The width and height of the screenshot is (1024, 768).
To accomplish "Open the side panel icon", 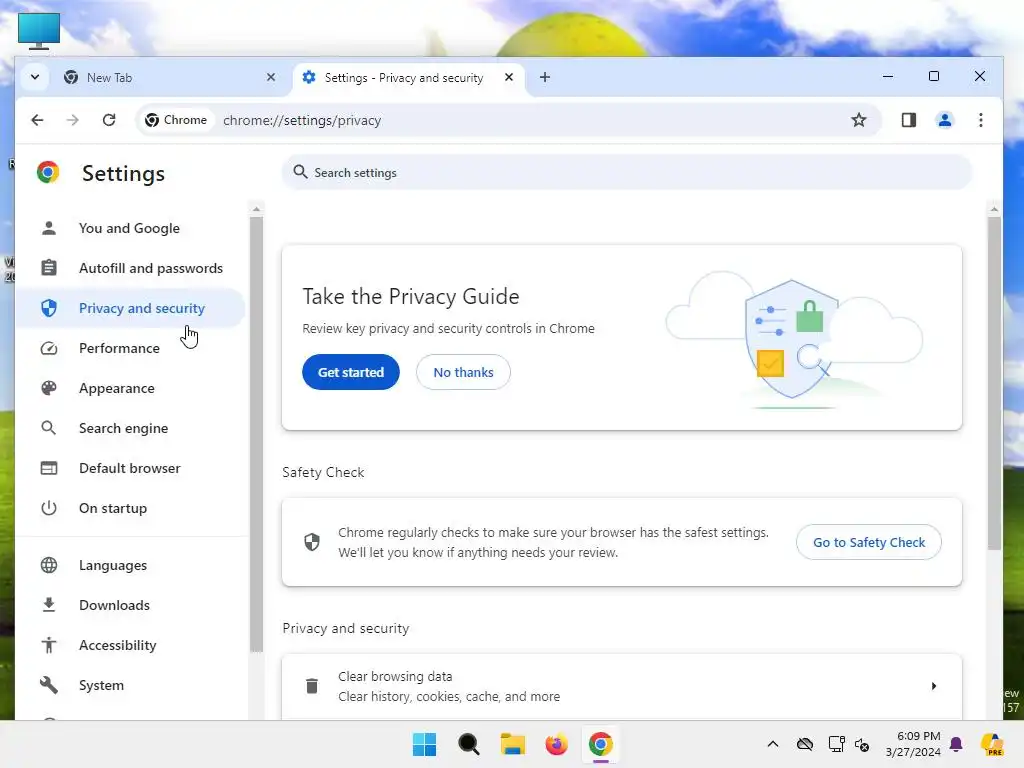I will pyautogui.click(x=908, y=120).
